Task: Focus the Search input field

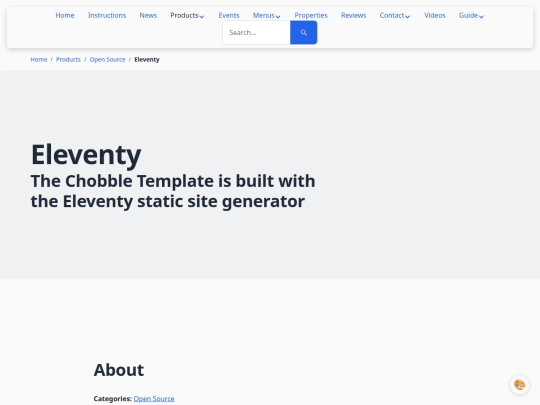Action: [x=257, y=32]
